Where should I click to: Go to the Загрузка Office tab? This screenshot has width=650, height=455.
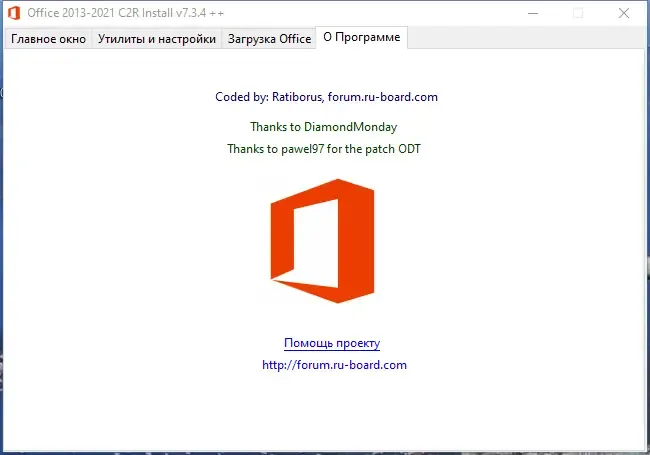tap(269, 39)
